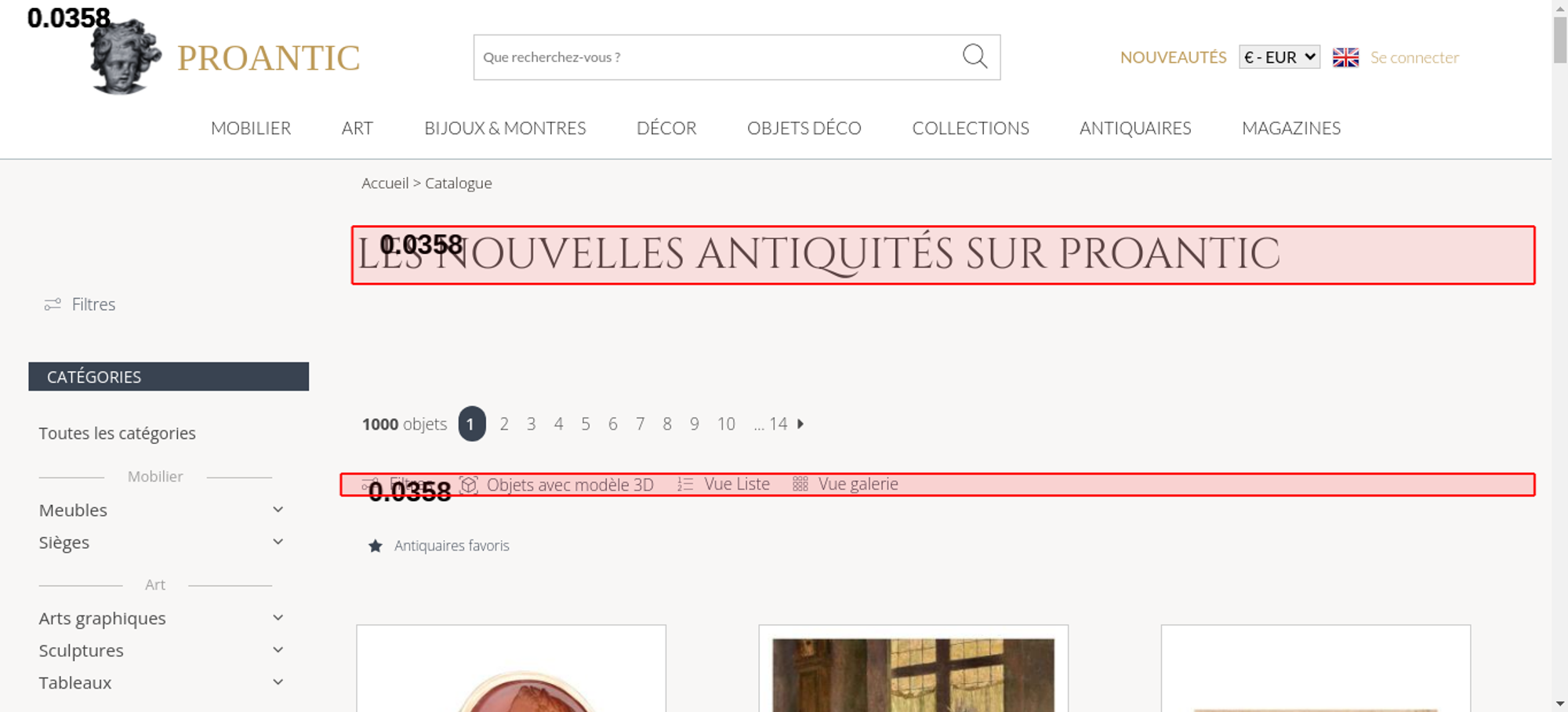Image resolution: width=1568 pixels, height=712 pixels.
Task: Open the Filtres panel in the sidebar
Action: click(x=80, y=304)
